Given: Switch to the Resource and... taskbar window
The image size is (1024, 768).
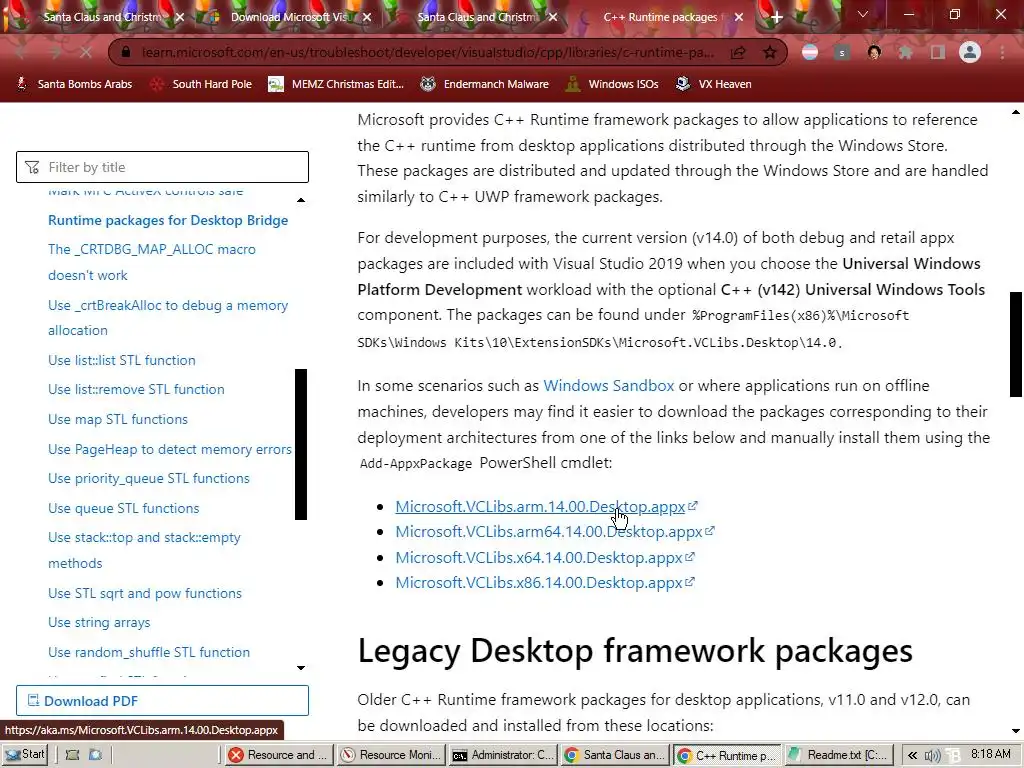Looking at the screenshot, I should pos(279,755).
